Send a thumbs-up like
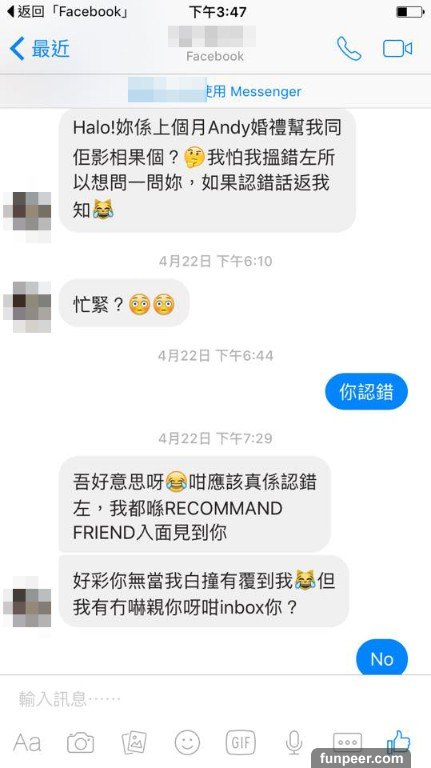 click(399, 741)
